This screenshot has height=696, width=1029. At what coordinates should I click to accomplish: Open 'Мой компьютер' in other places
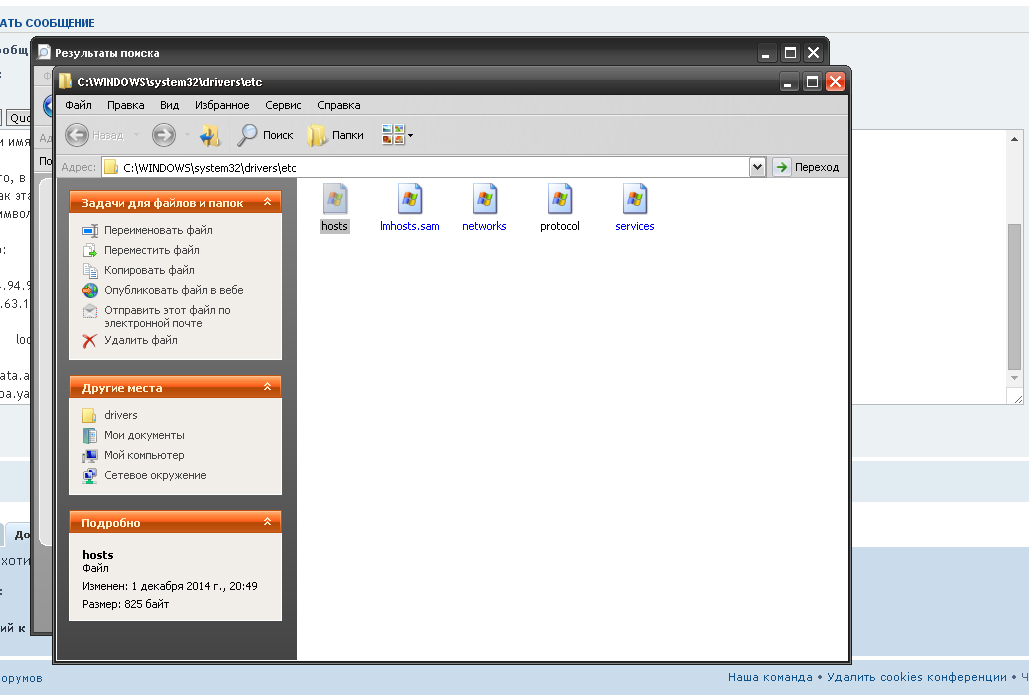click(144, 455)
